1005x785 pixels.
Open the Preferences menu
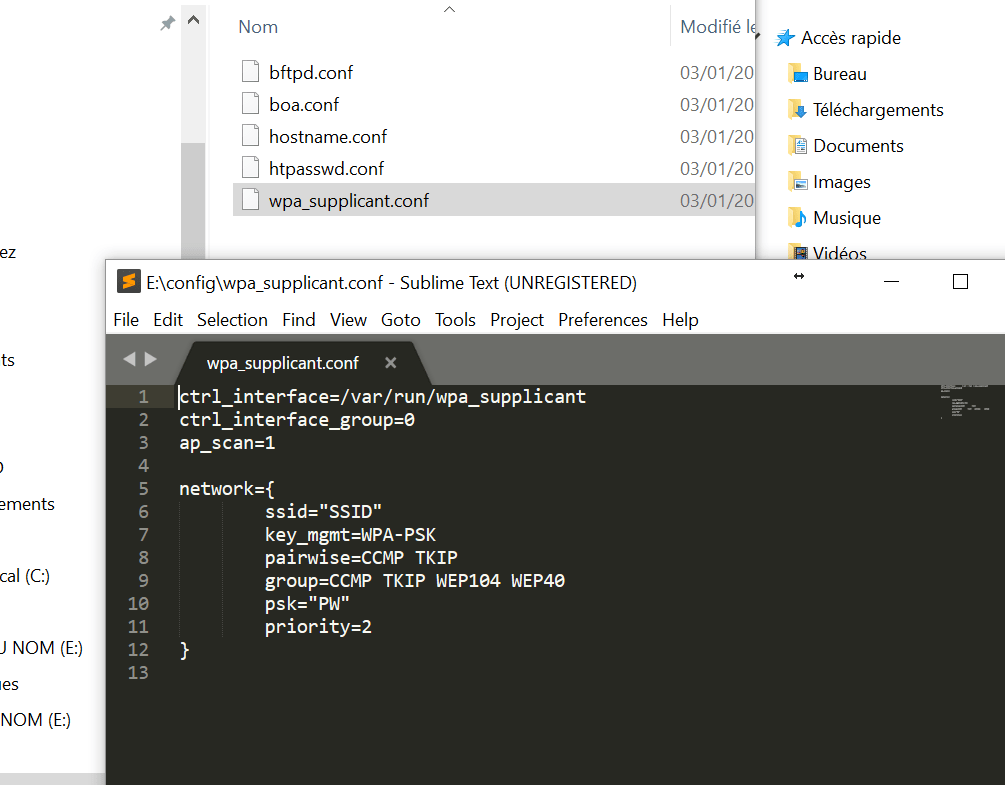pyautogui.click(x=602, y=320)
